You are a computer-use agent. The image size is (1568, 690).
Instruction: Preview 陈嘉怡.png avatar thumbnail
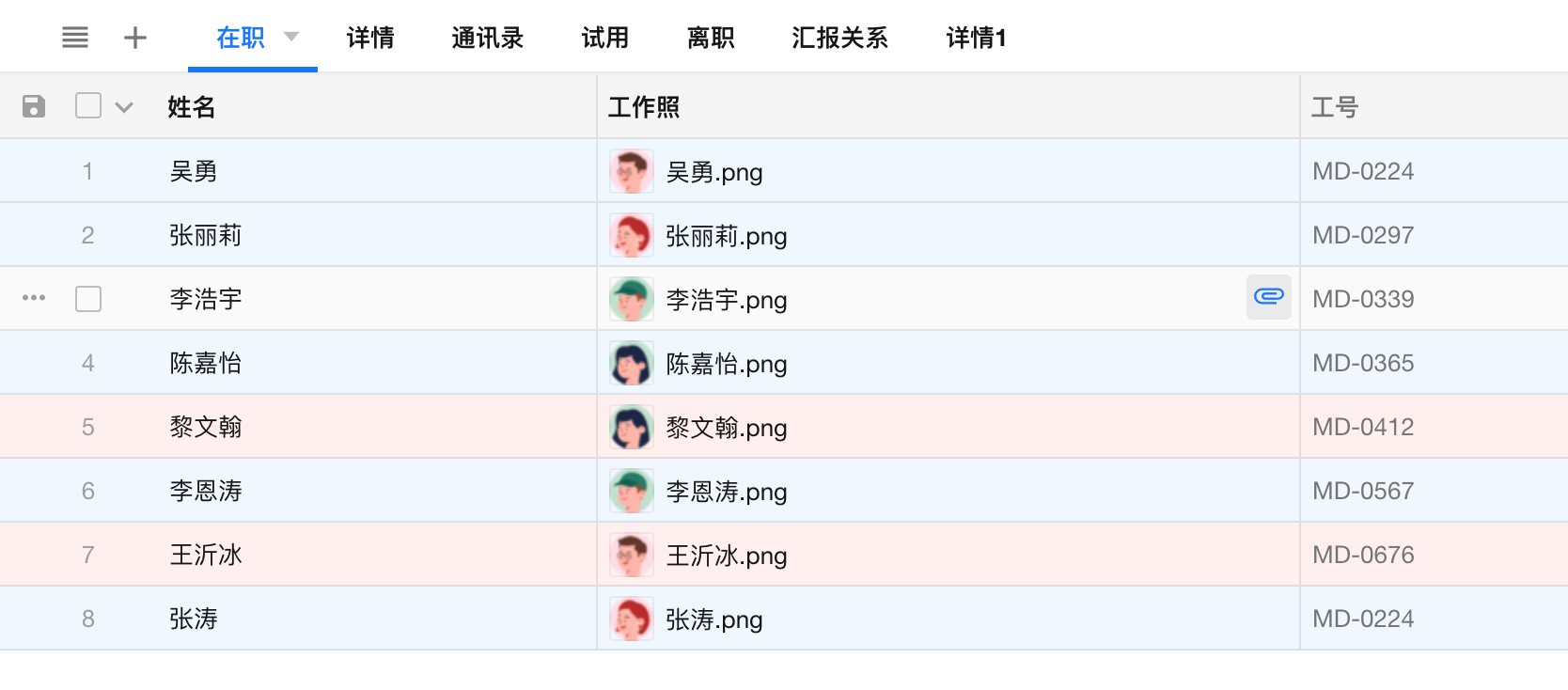point(631,364)
